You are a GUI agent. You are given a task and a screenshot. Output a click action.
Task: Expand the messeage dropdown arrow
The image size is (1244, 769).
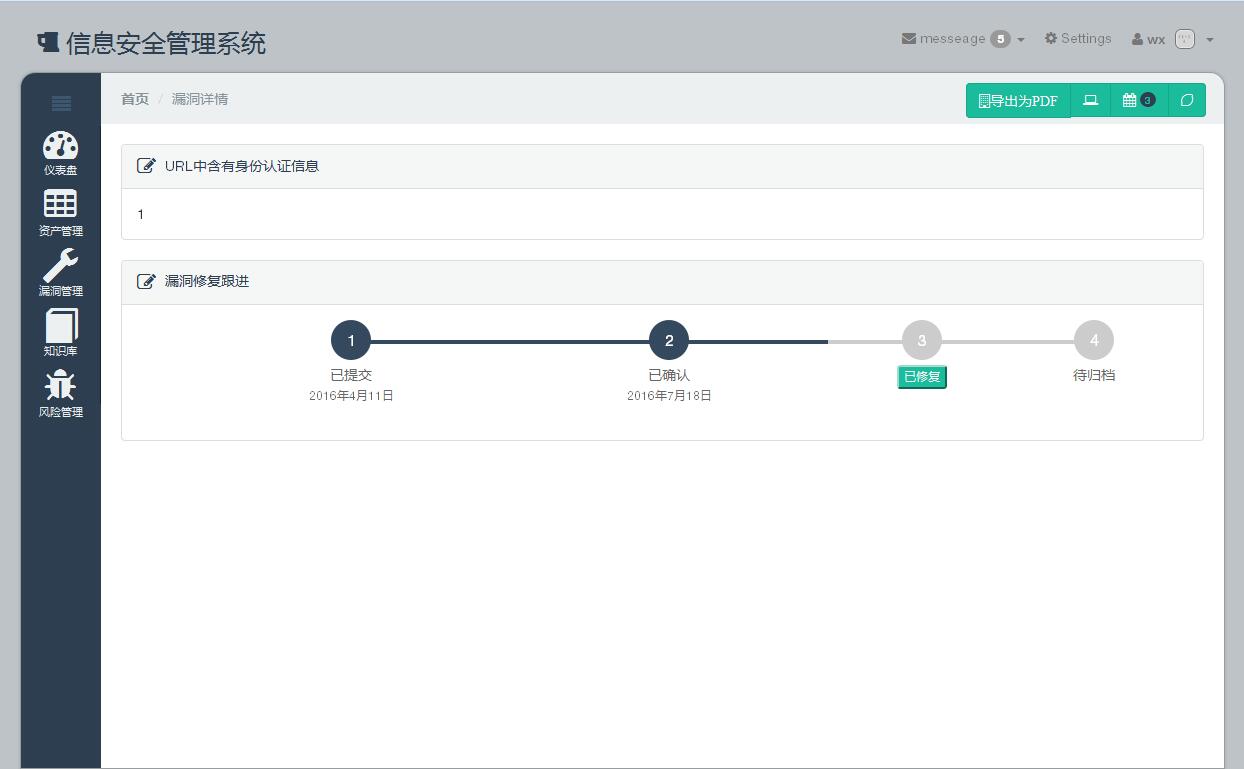click(1018, 40)
